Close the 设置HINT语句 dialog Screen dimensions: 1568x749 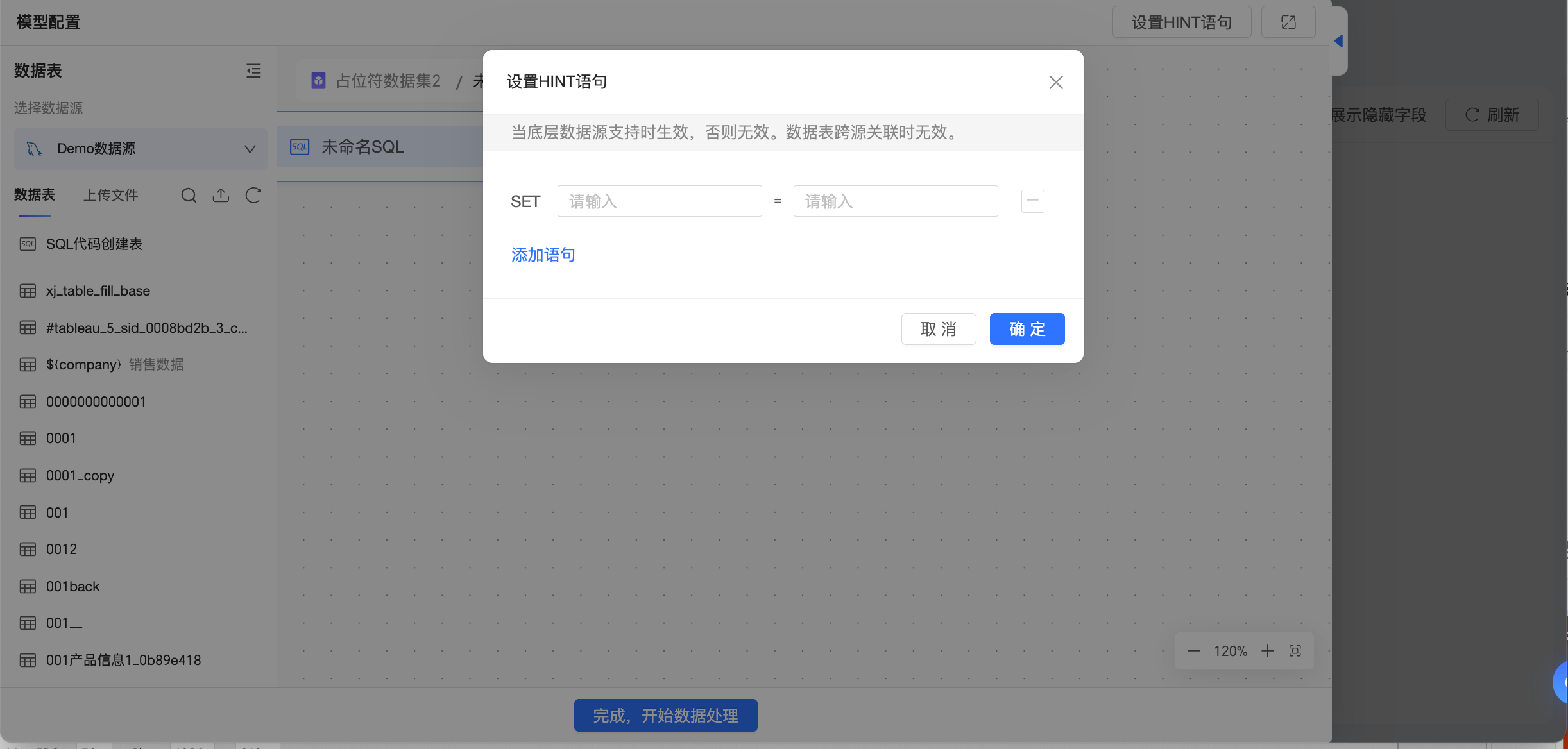pyautogui.click(x=1055, y=82)
